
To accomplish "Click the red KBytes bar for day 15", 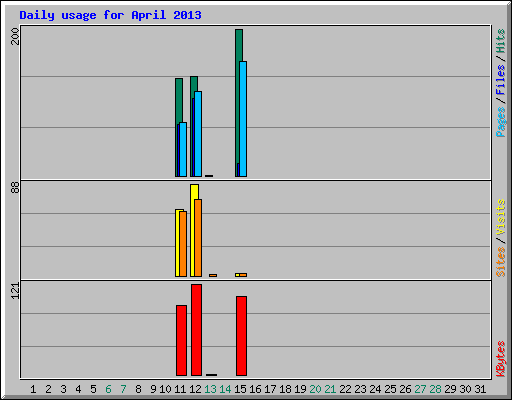I will (x=242, y=336).
